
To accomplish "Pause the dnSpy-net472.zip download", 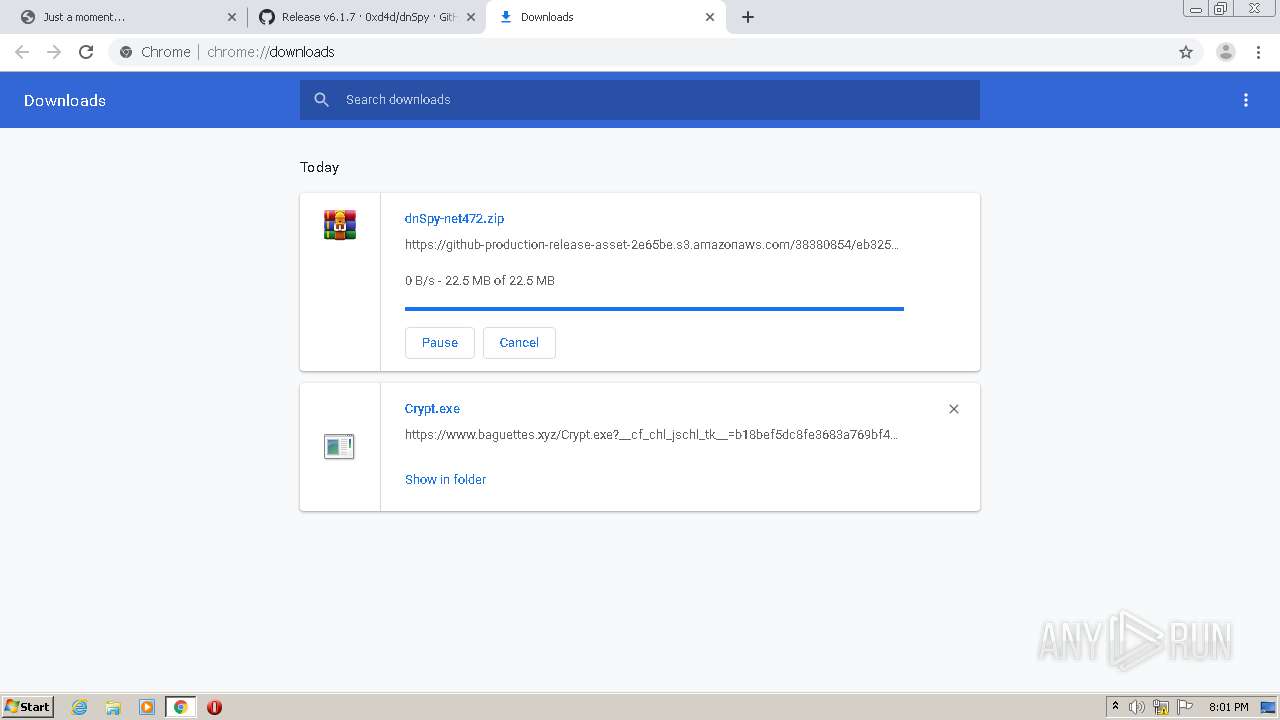I will pyautogui.click(x=440, y=343).
